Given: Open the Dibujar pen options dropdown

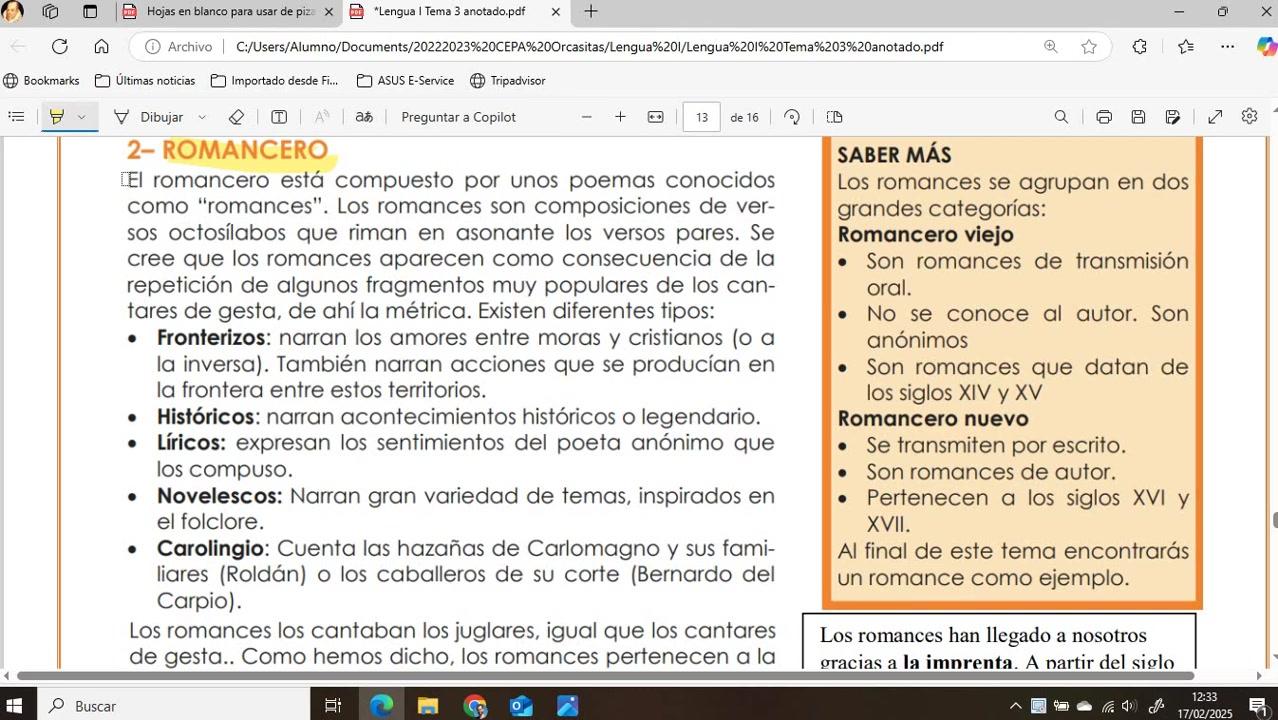Looking at the screenshot, I should coord(202,117).
